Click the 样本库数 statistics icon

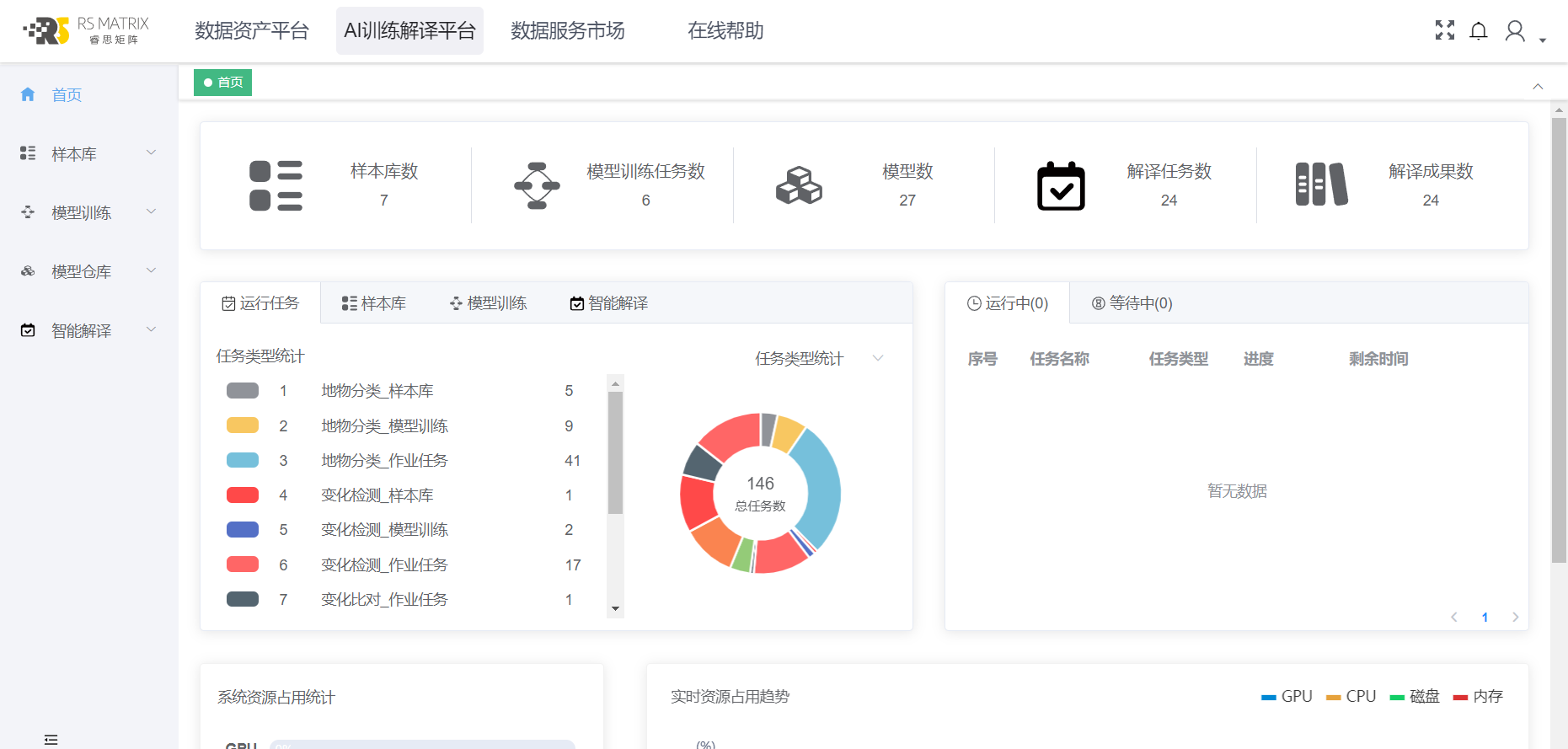[x=276, y=185]
